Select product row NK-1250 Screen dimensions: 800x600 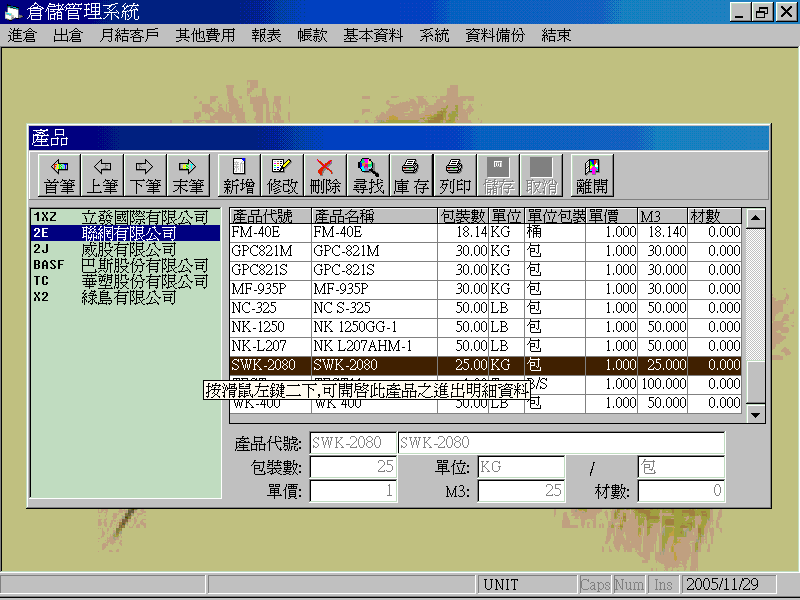tap(485, 327)
